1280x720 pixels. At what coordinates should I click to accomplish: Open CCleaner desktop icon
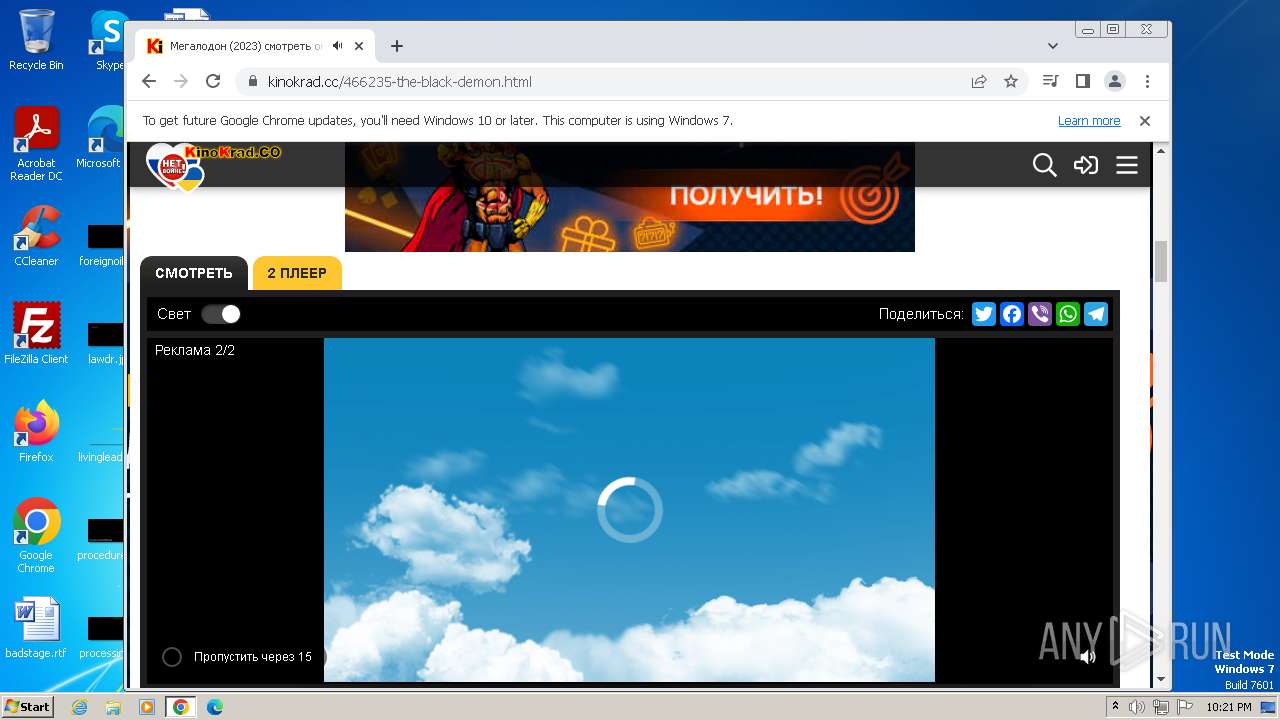[x=36, y=236]
